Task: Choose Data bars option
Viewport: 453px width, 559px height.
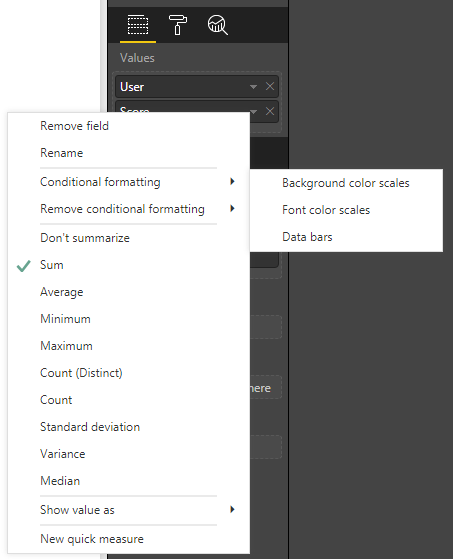Action: pyautogui.click(x=346, y=237)
